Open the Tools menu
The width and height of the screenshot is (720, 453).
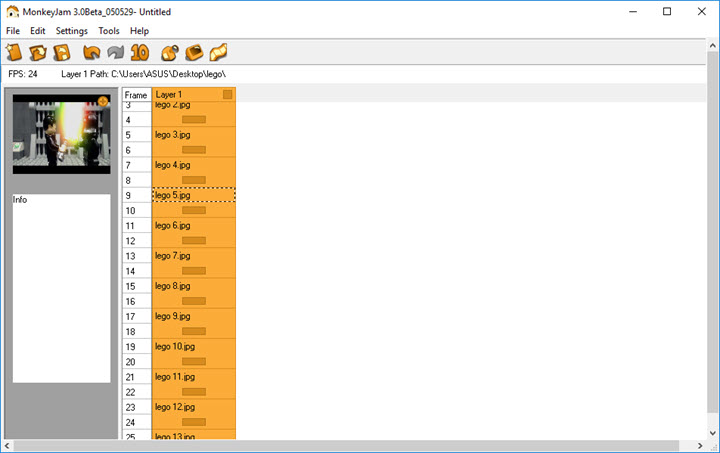pyautogui.click(x=109, y=31)
